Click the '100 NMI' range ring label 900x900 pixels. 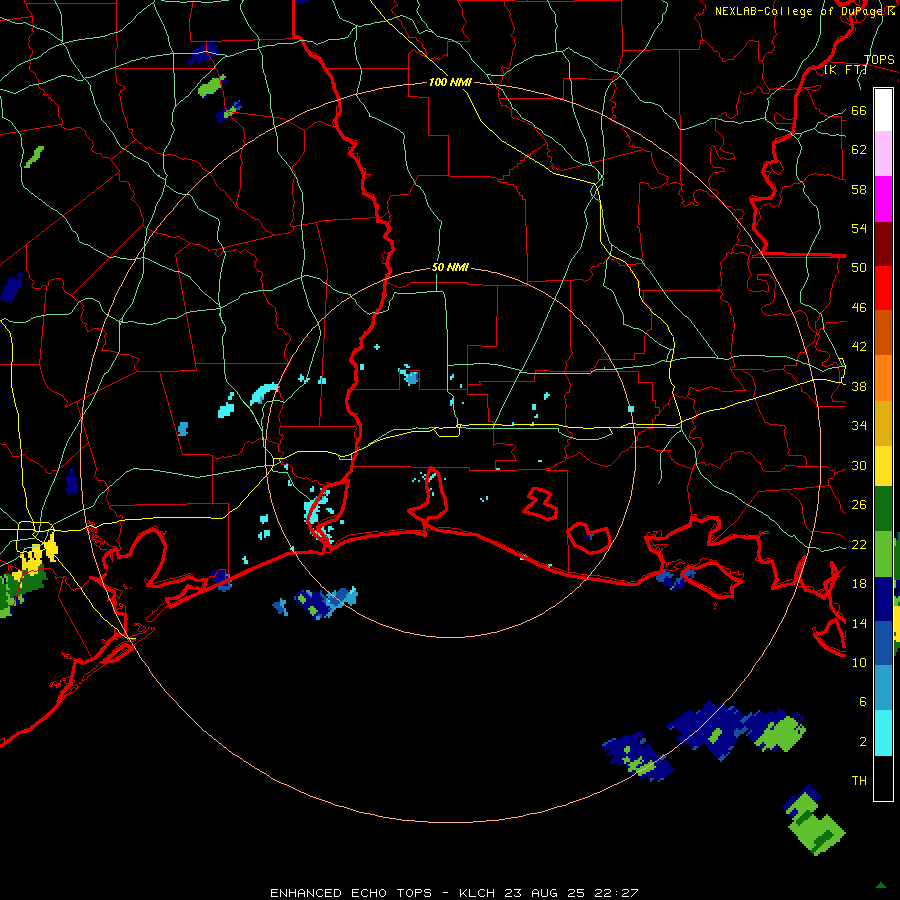click(x=450, y=83)
